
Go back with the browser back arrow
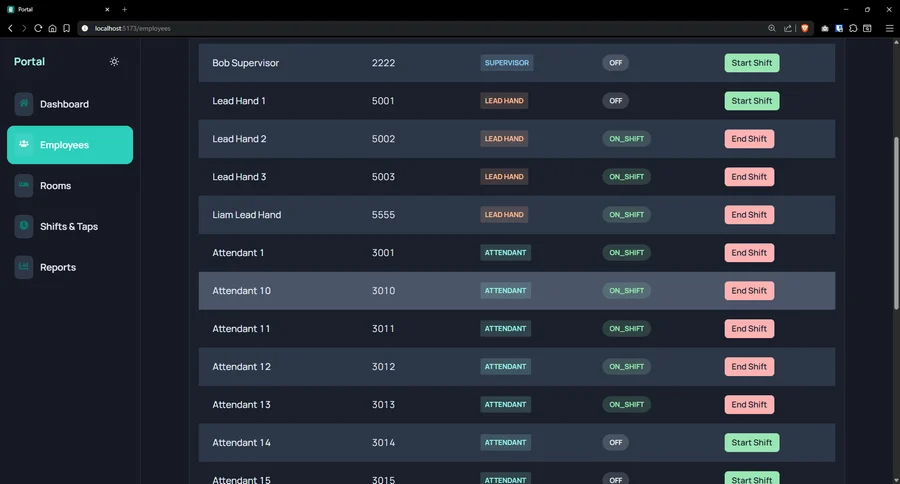click(x=10, y=28)
